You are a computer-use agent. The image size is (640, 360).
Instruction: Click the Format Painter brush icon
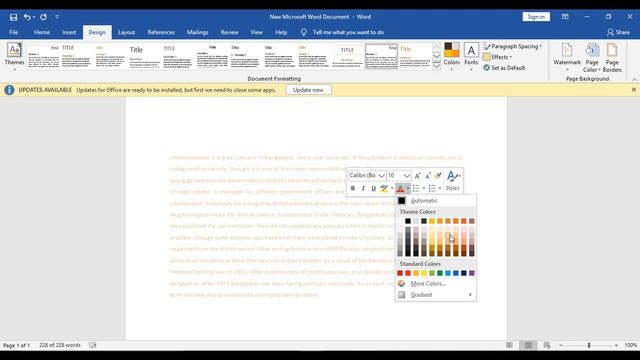[x=438, y=176]
